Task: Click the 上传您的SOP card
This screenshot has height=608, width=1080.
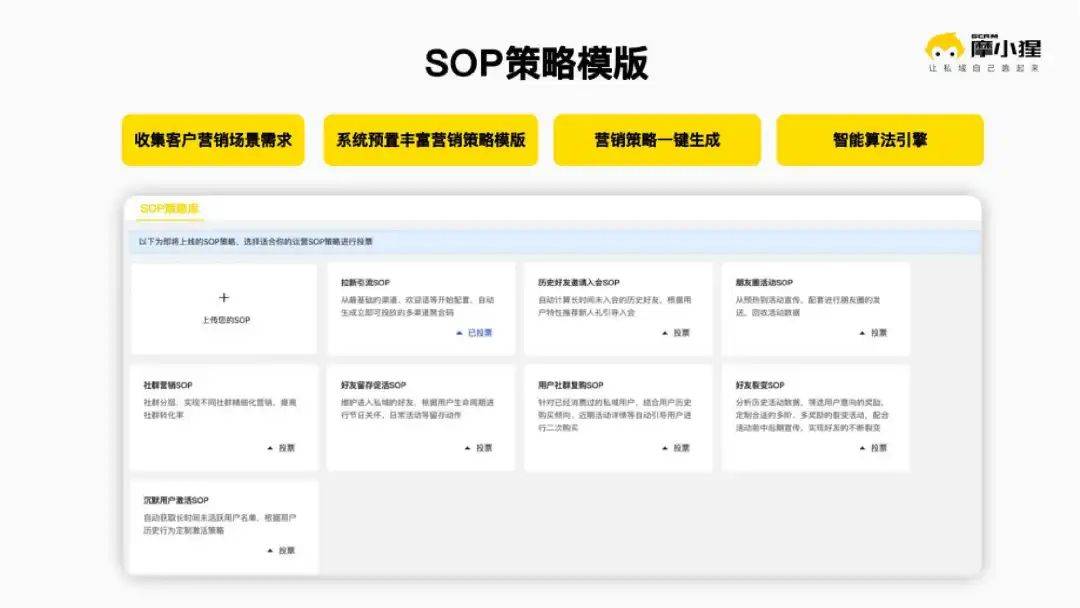Action: coord(225,308)
